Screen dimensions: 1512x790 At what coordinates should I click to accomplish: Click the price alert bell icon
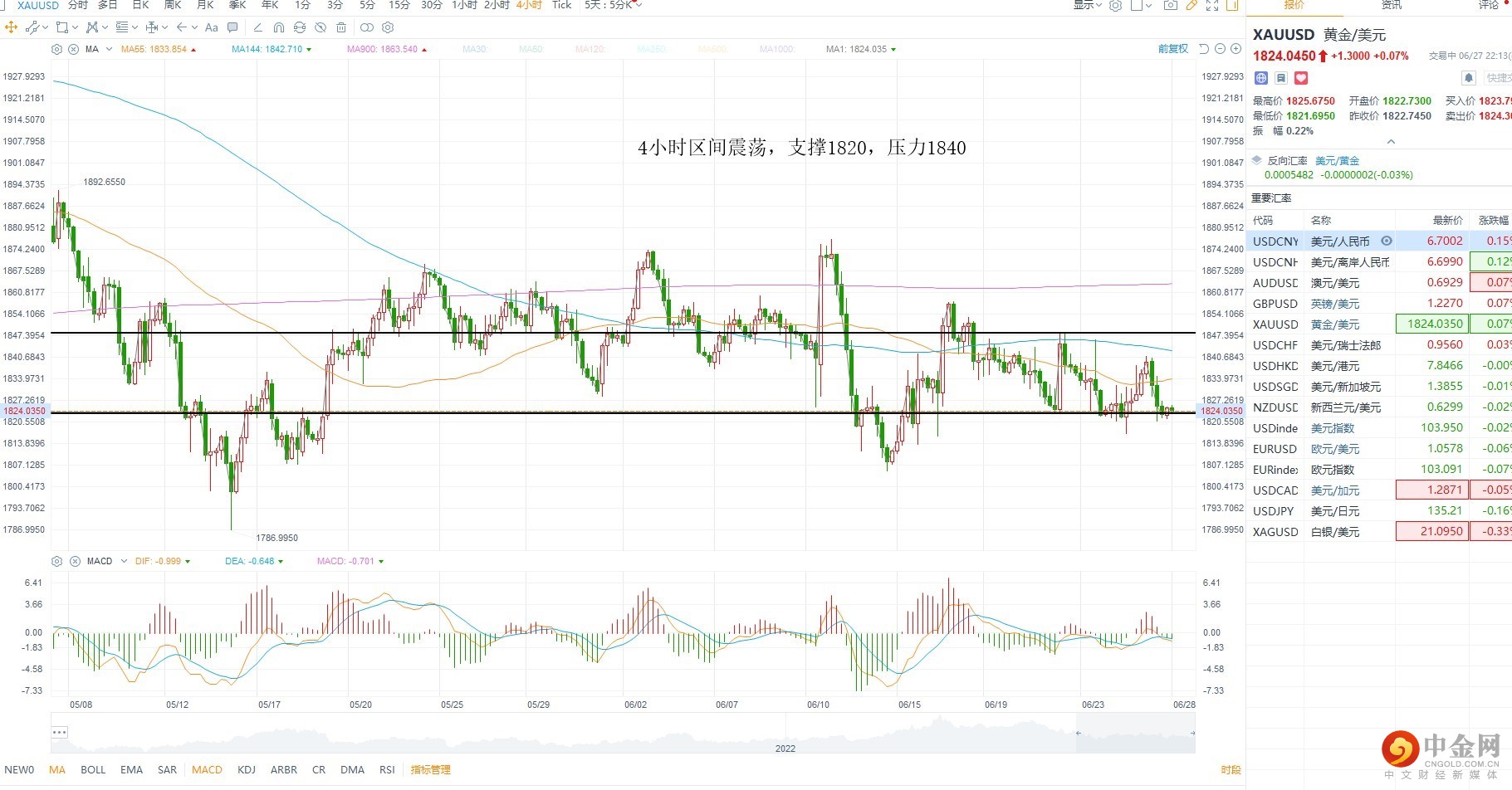click(1468, 78)
